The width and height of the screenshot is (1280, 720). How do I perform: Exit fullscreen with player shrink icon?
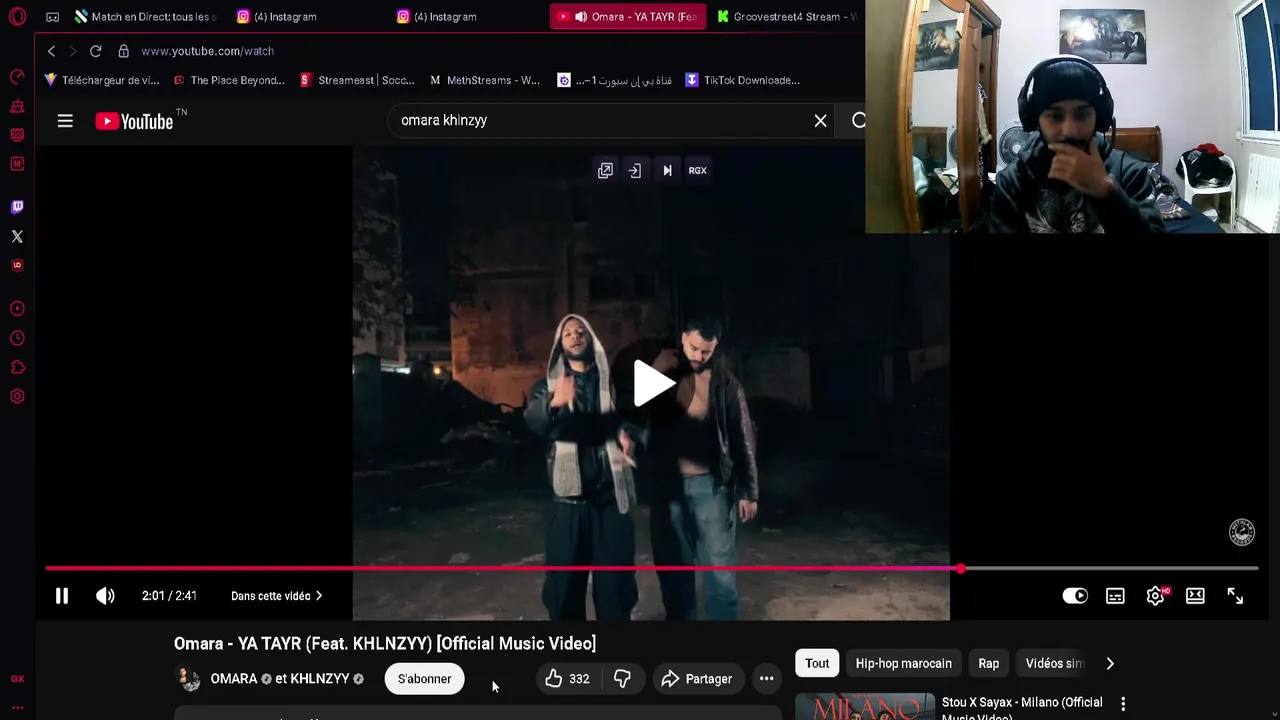tap(1235, 596)
